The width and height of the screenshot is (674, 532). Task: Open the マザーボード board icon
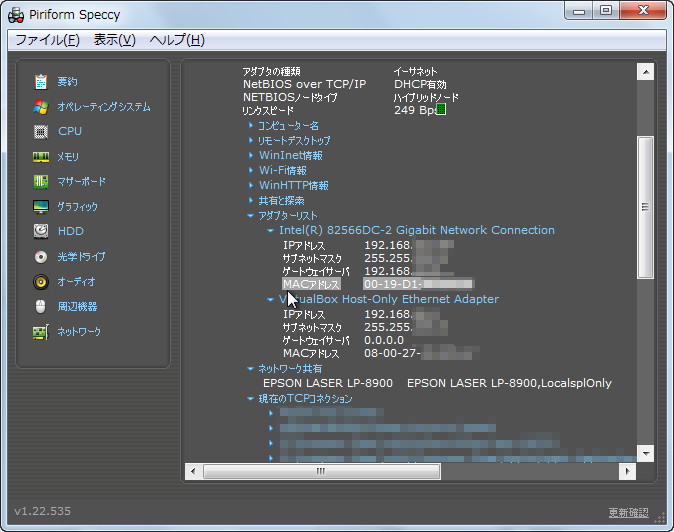(41, 182)
